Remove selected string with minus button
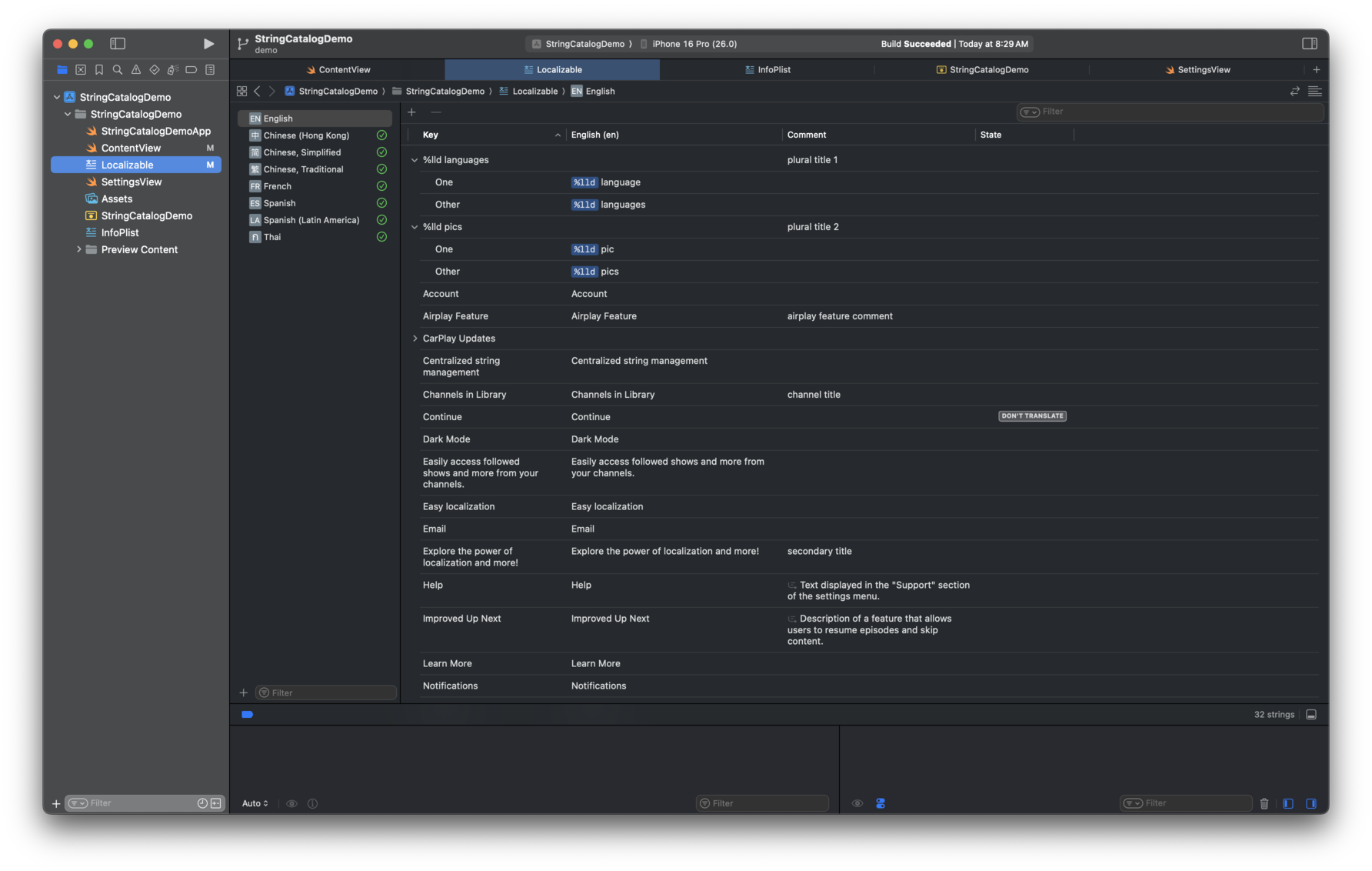The height and width of the screenshot is (871, 1372). click(436, 112)
